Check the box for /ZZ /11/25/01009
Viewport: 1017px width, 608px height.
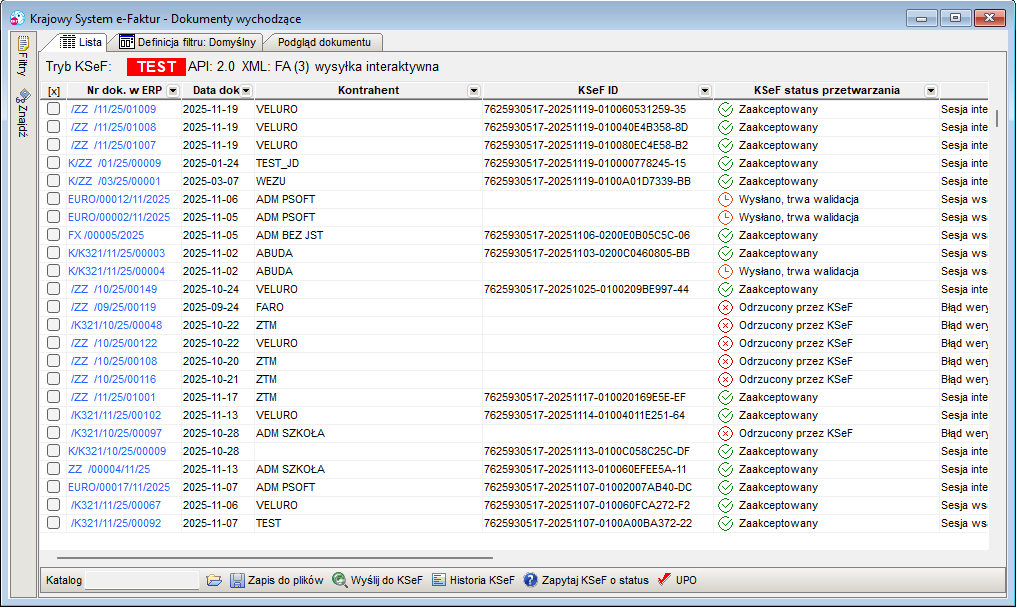pyautogui.click(x=53, y=109)
